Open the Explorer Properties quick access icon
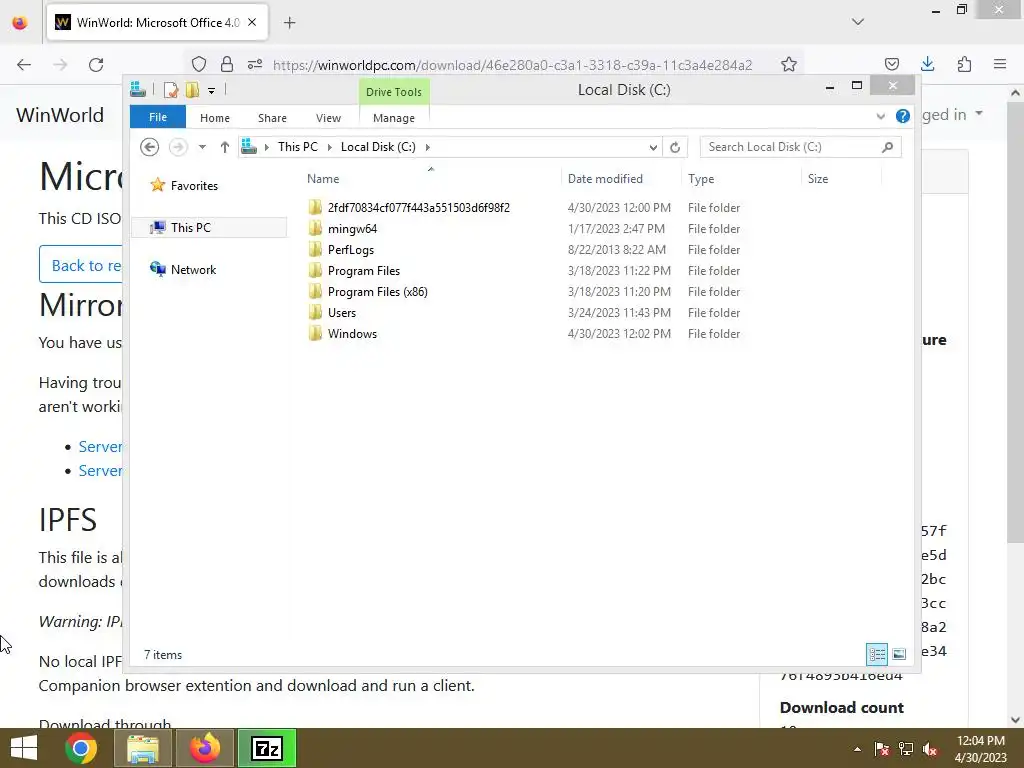The image size is (1024, 768). click(170, 89)
